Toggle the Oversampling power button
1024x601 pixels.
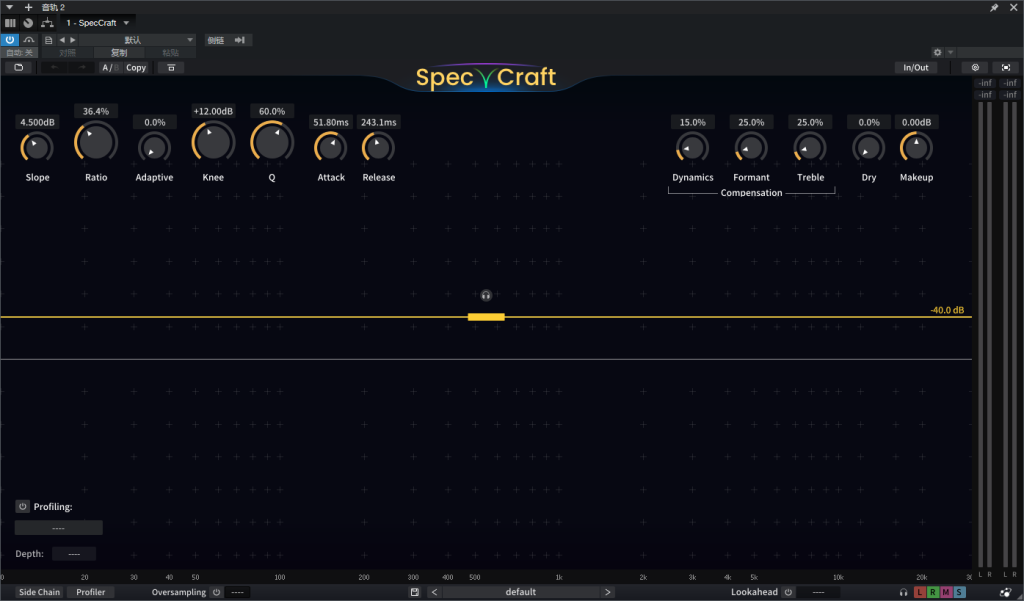pyautogui.click(x=217, y=592)
